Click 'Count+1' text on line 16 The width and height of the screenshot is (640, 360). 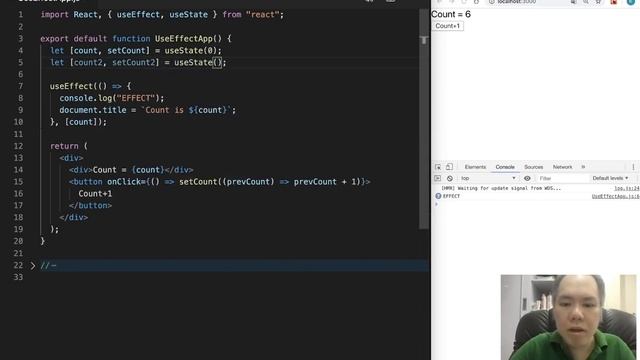point(95,194)
